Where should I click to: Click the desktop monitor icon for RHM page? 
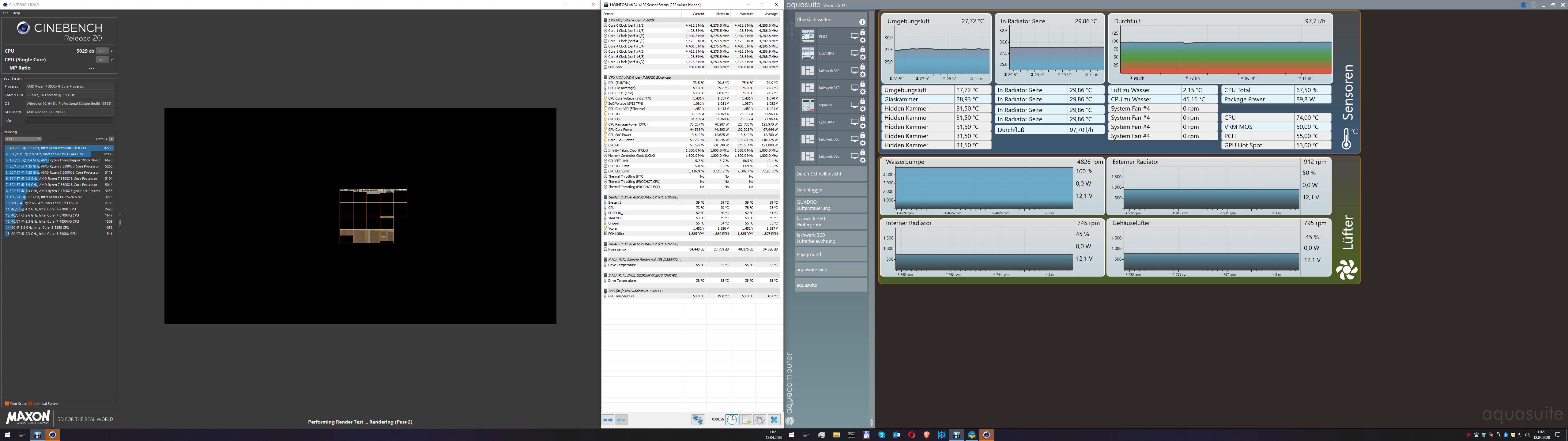click(x=855, y=36)
